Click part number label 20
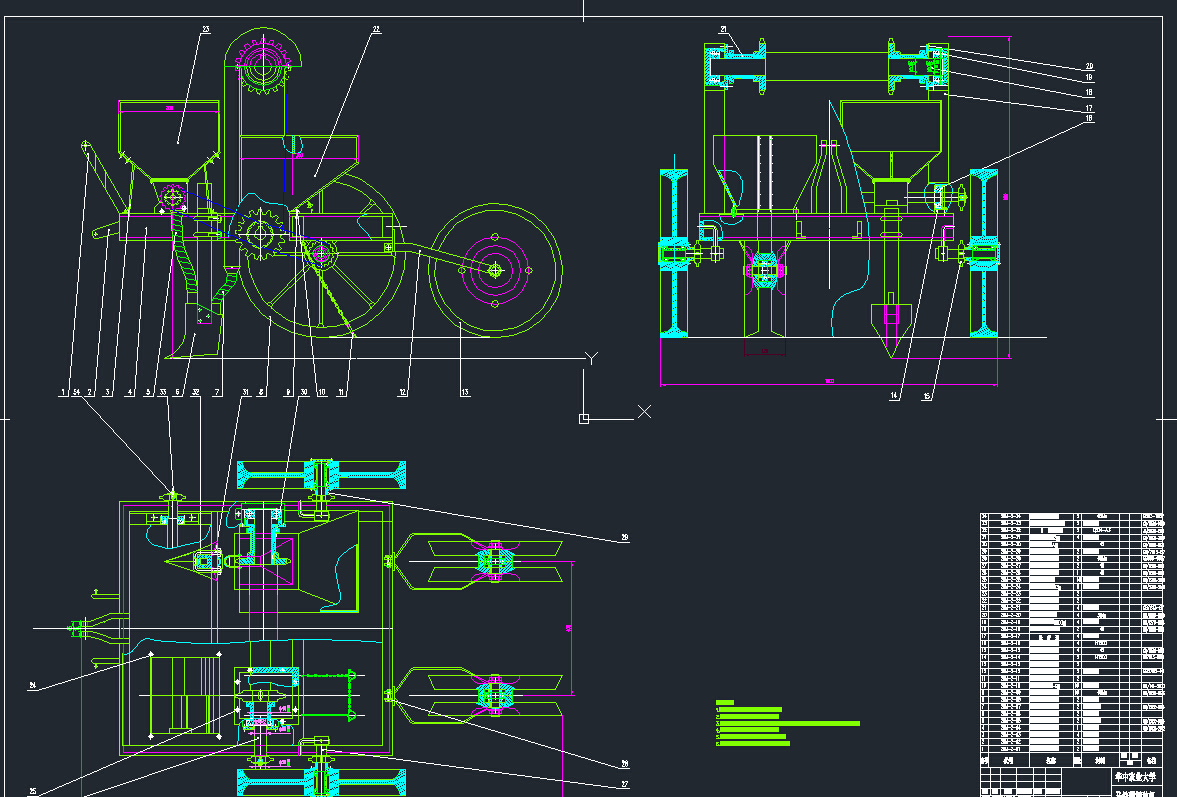1177x797 pixels. coord(1089,67)
